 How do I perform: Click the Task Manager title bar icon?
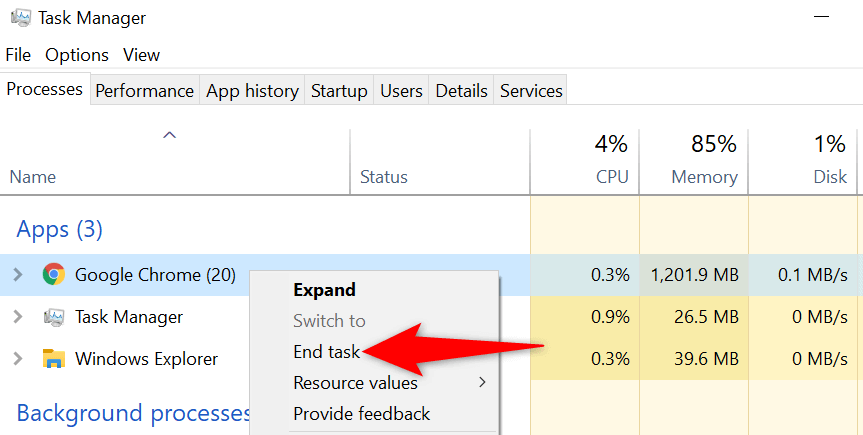click(20, 18)
